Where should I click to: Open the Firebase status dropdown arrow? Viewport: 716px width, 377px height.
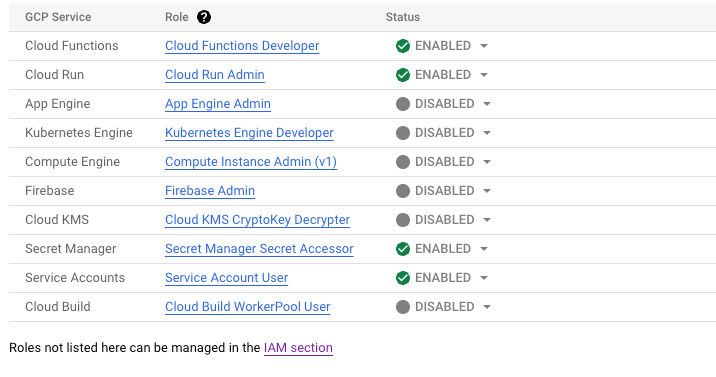coord(487,191)
